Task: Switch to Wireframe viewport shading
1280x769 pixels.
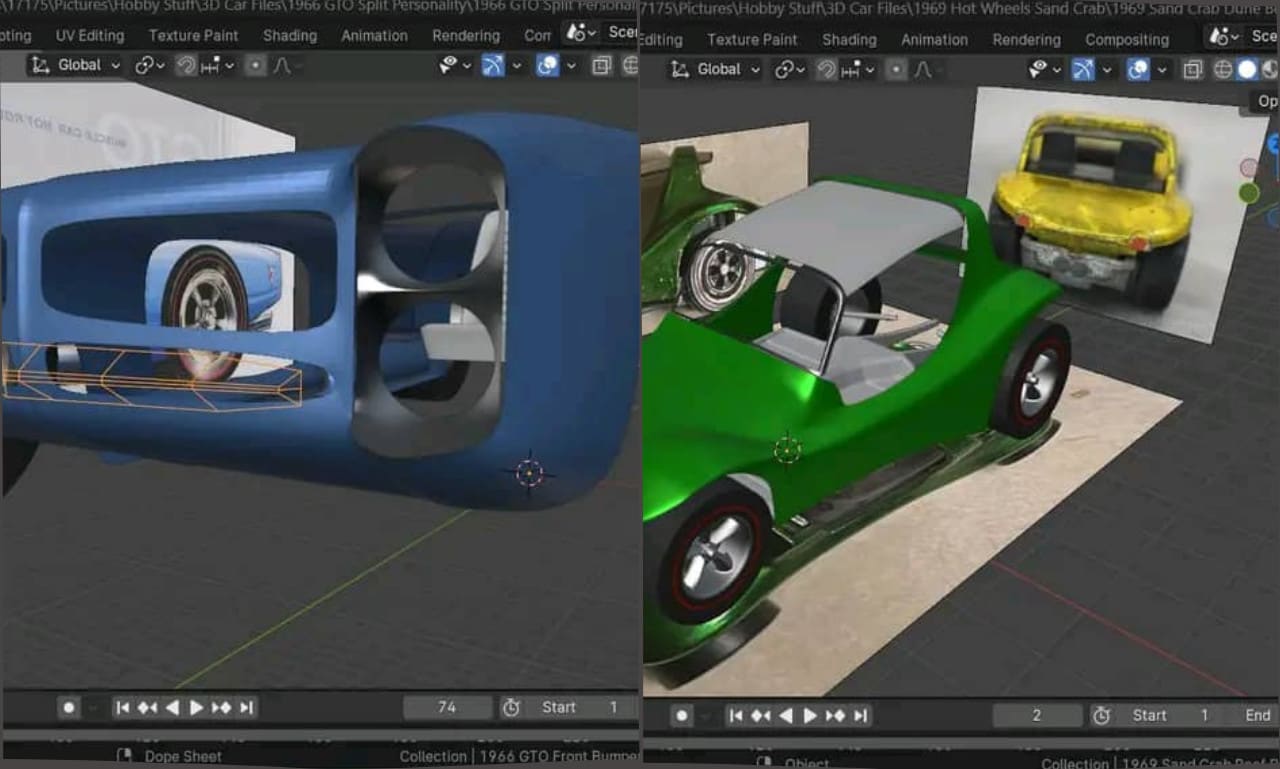Action: pos(1222,69)
